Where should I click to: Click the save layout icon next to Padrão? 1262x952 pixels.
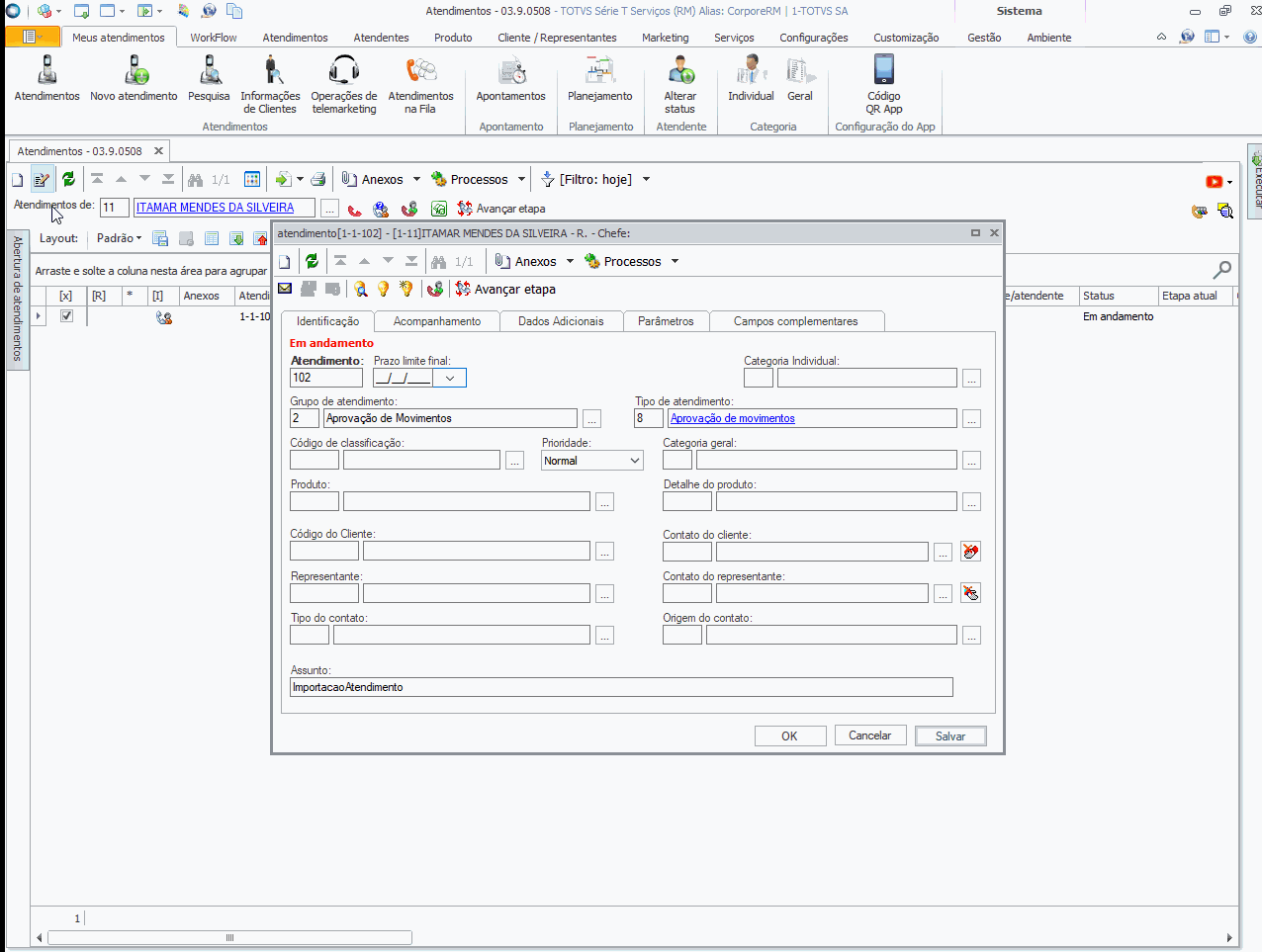(160, 238)
